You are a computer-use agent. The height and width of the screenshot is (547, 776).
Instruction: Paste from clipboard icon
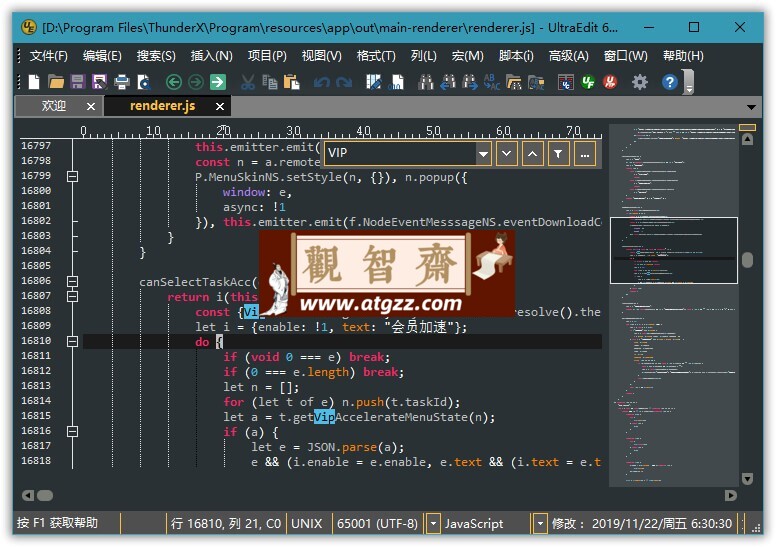pyautogui.click(x=291, y=82)
